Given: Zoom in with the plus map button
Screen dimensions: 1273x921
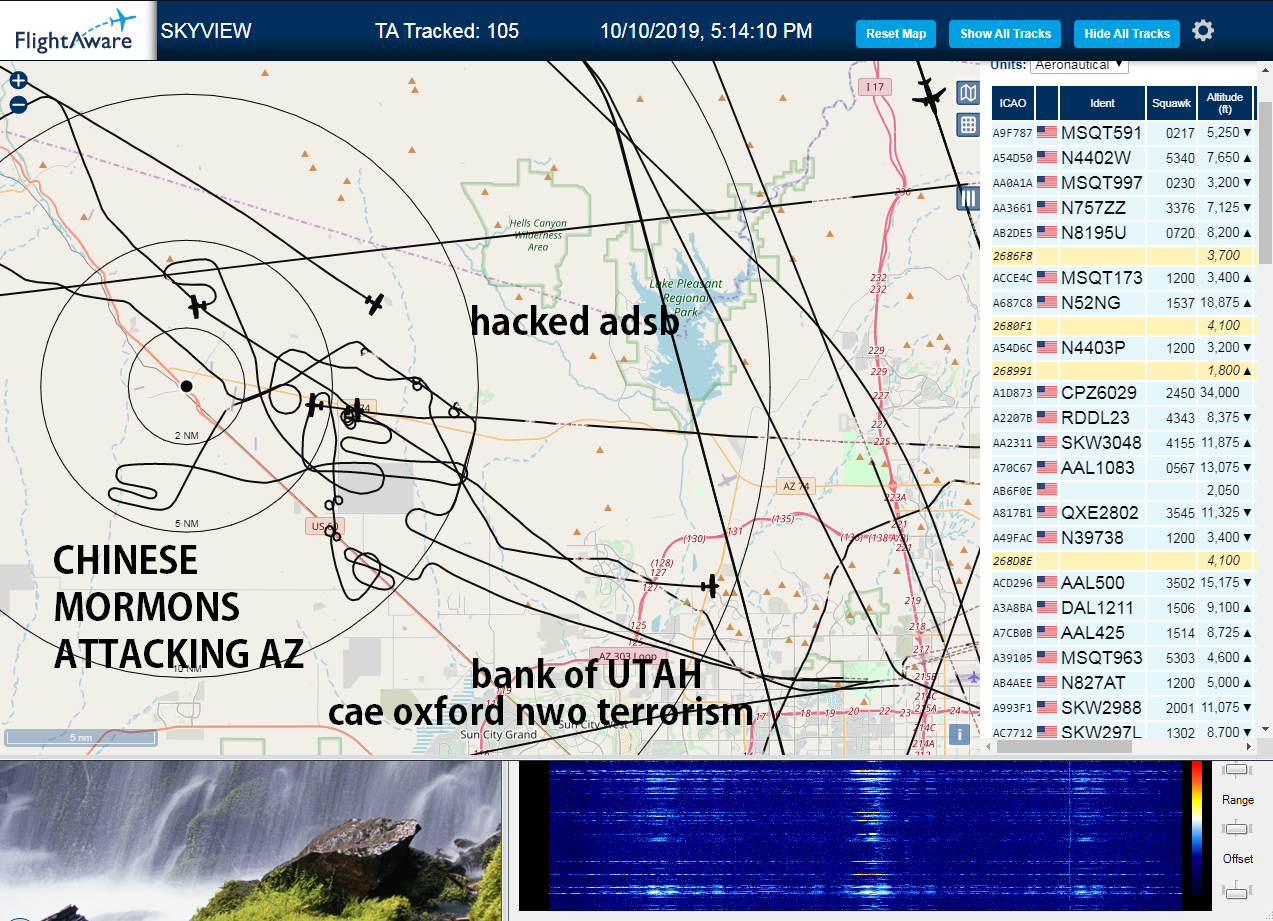Looking at the screenshot, I should (x=18, y=81).
